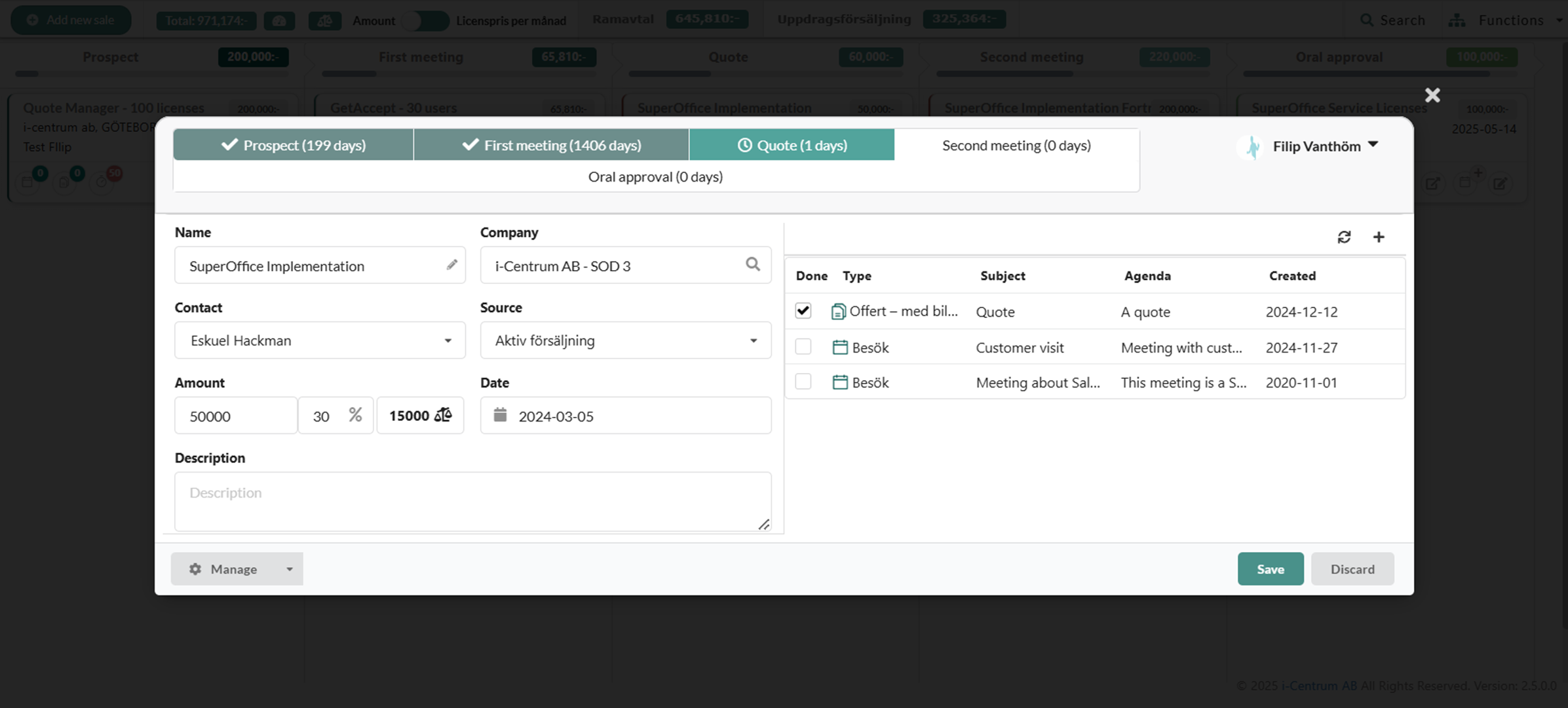This screenshot has height=708, width=1568.
Task: Click the Search magnifier in the top bar
Action: [x=1366, y=20]
